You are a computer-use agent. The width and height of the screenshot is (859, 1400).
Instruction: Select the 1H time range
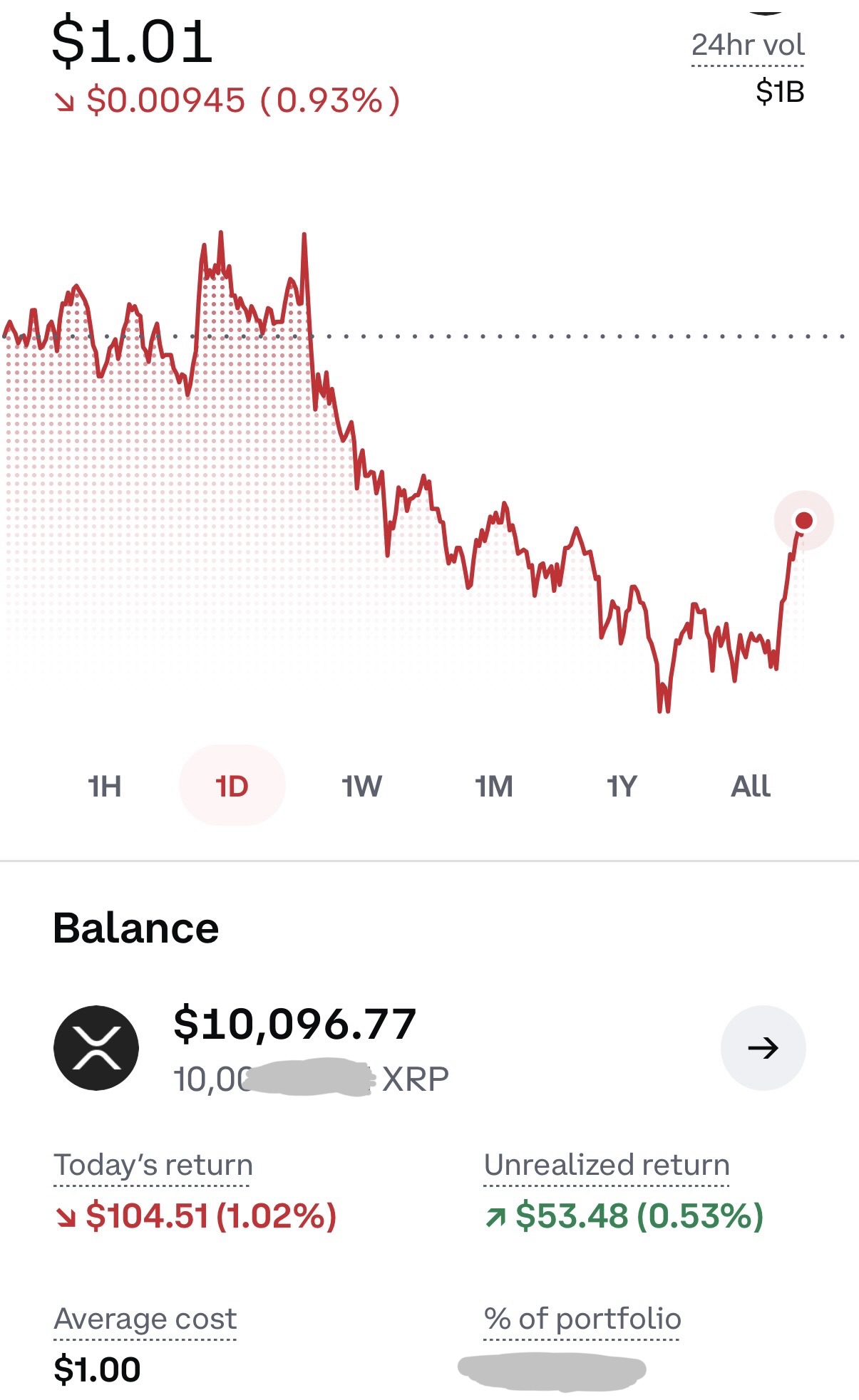[104, 786]
